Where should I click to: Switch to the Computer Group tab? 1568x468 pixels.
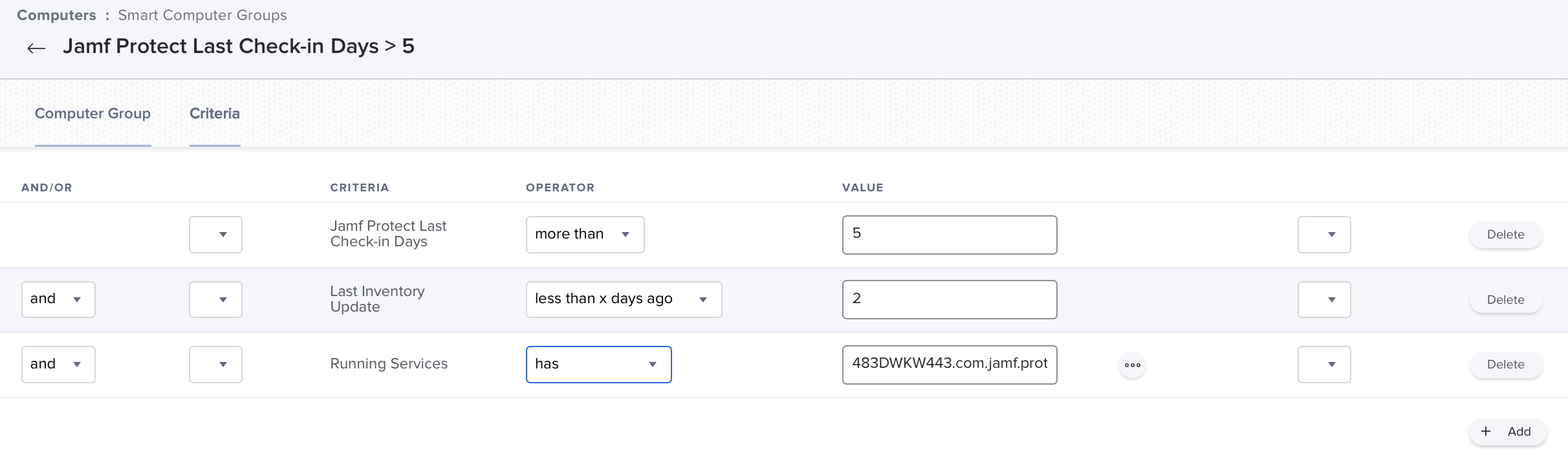93,114
